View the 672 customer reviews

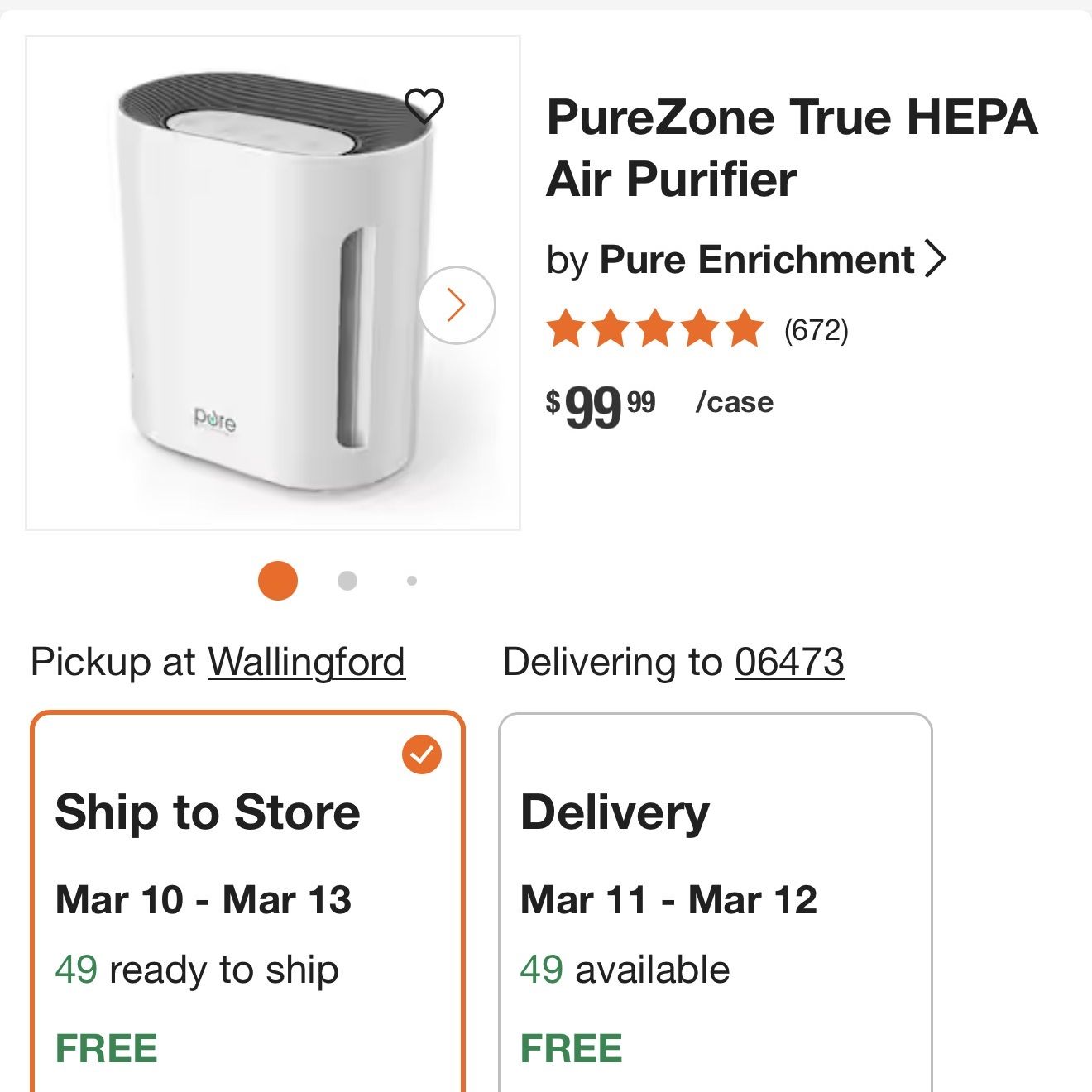pyautogui.click(x=817, y=330)
